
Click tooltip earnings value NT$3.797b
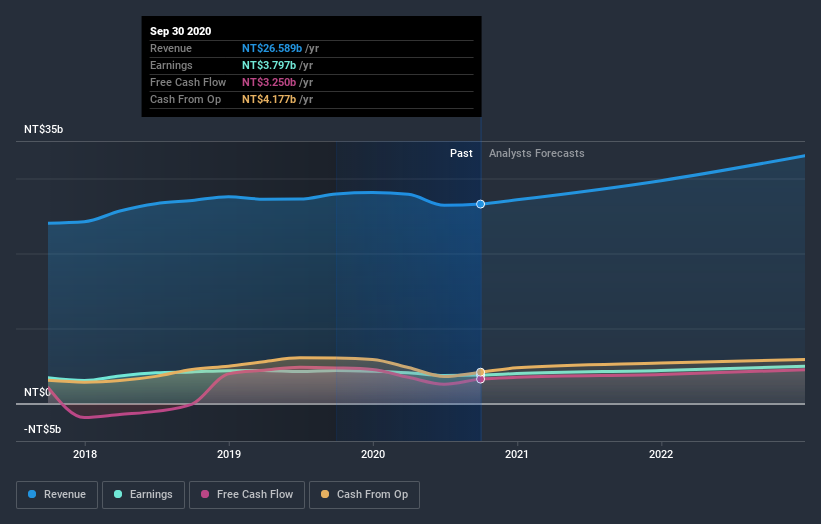[x=269, y=65]
